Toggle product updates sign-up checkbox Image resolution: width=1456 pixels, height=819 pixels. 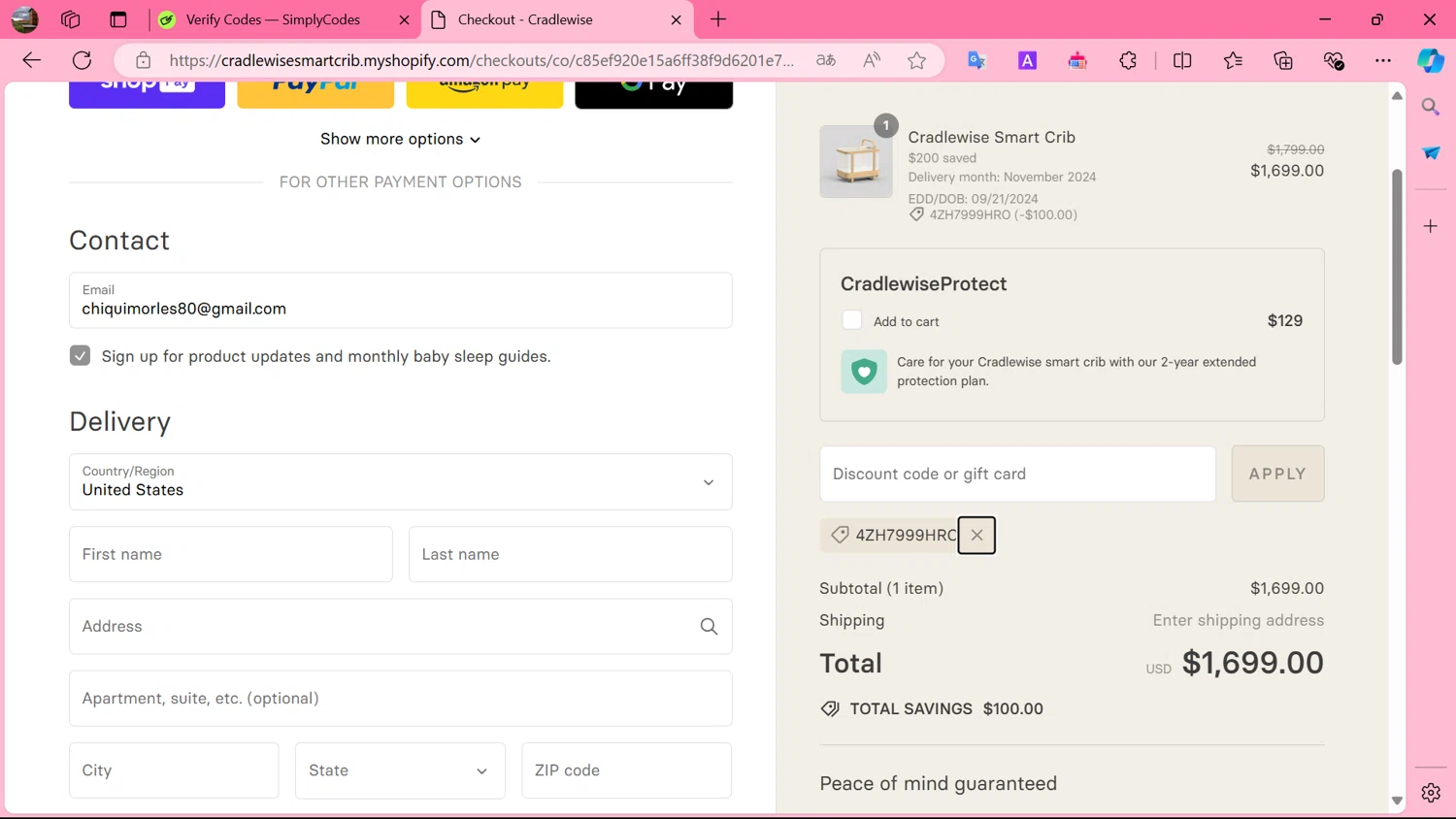pos(80,356)
